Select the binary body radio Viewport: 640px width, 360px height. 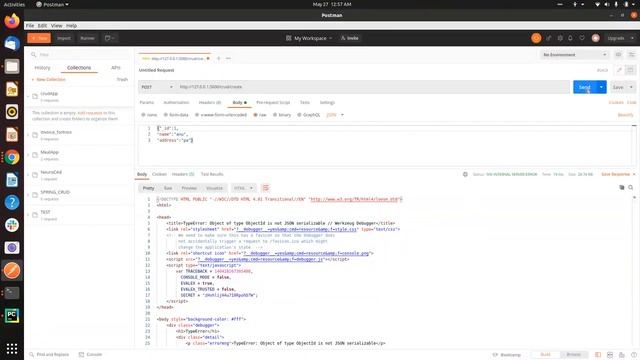coord(275,115)
